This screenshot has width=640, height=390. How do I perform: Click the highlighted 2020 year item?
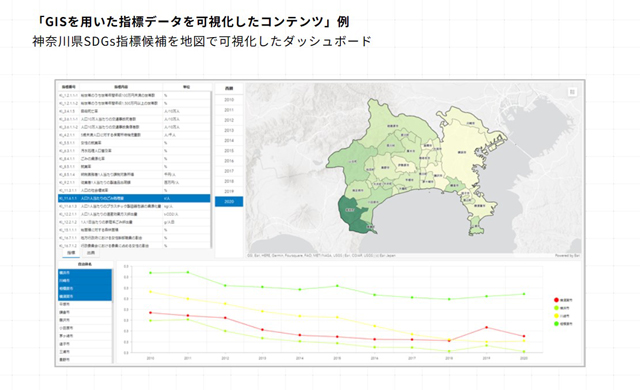click(x=229, y=202)
